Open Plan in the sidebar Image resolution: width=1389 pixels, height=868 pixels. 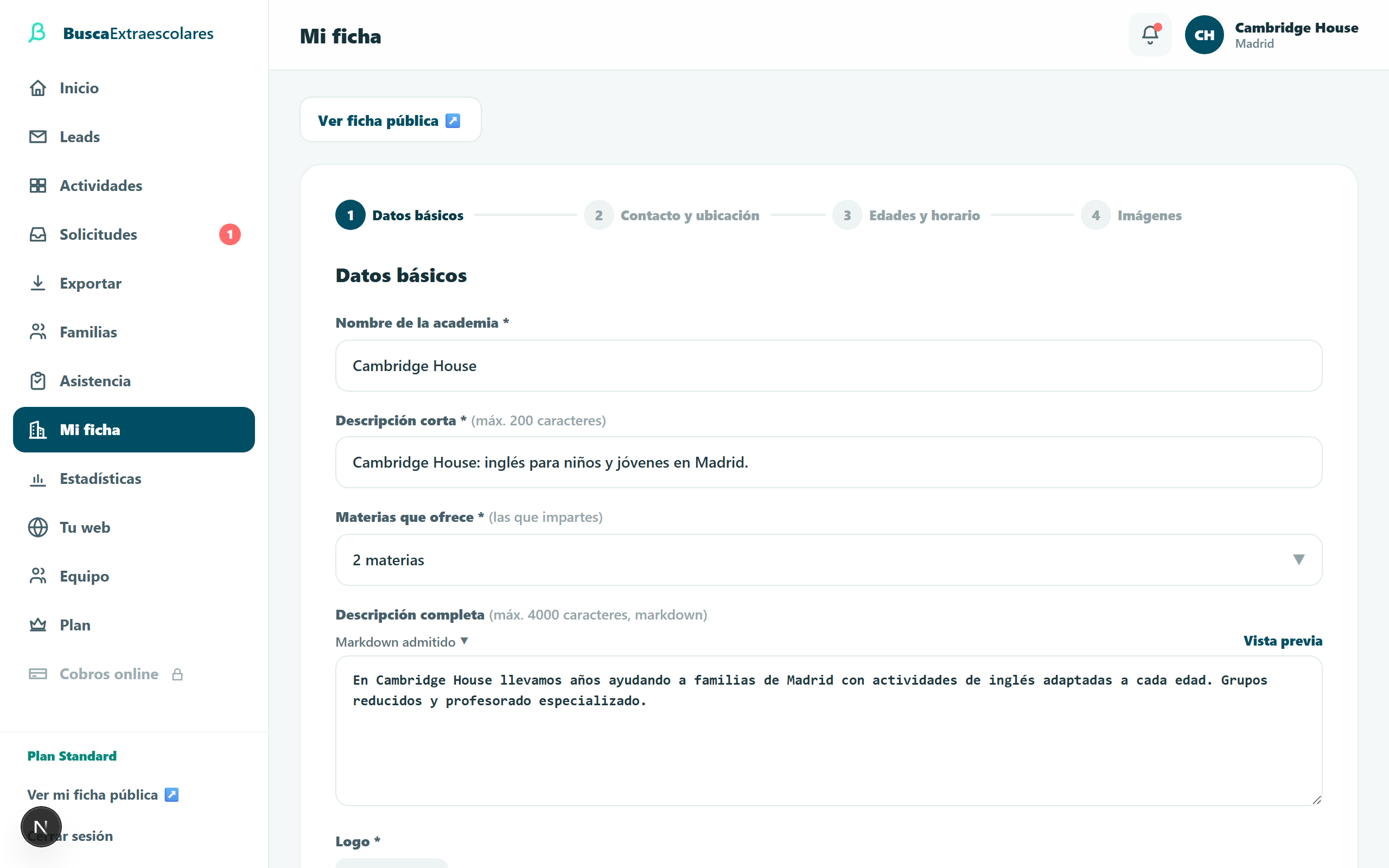[133, 624]
